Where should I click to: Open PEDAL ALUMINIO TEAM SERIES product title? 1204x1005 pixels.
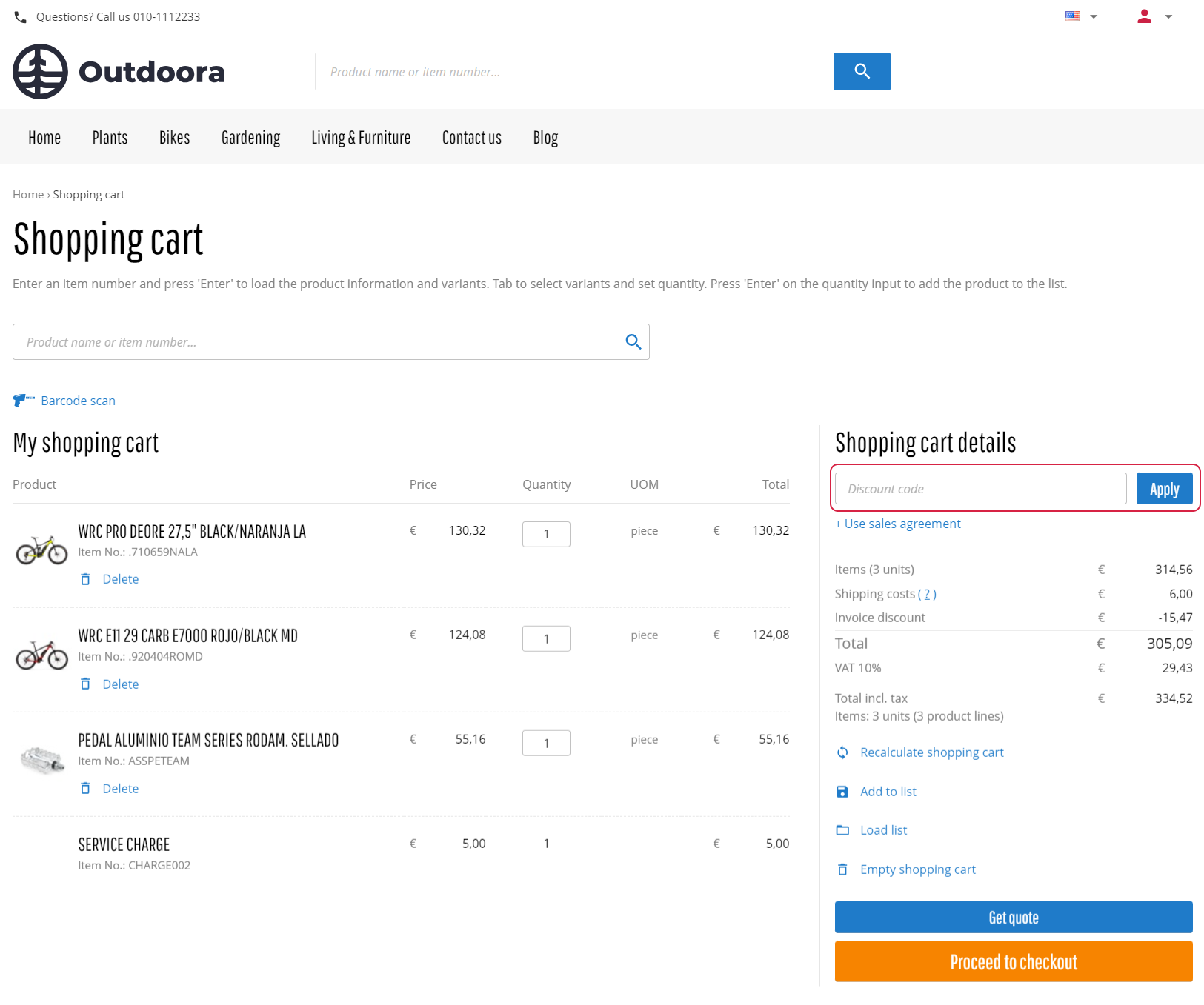tap(208, 740)
